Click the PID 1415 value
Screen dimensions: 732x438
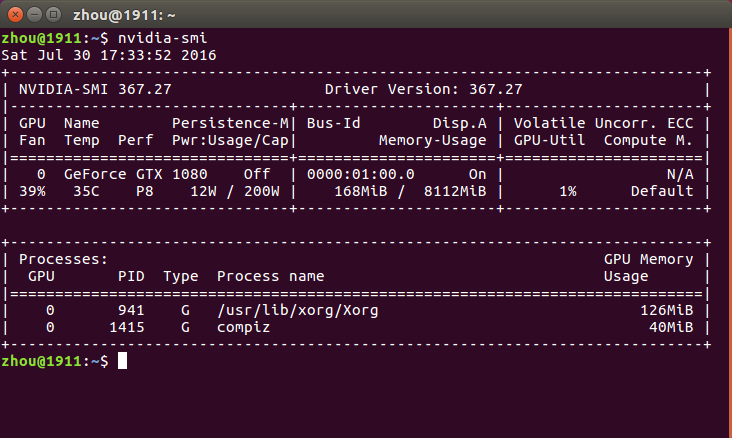127,327
